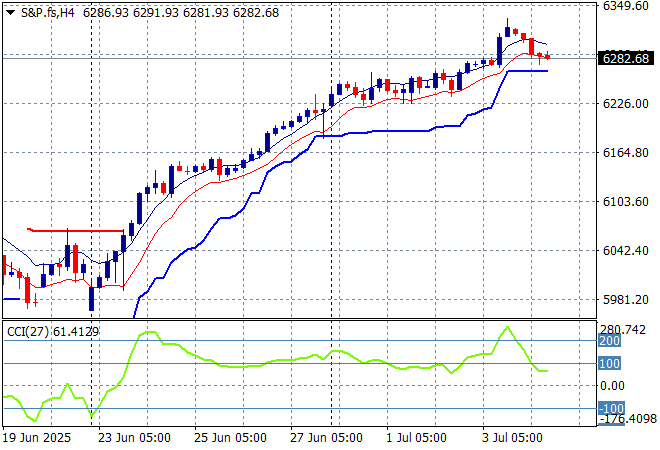Click the -100 level label in CCI panel
The image size is (660, 450).
pyautogui.click(x=610, y=408)
